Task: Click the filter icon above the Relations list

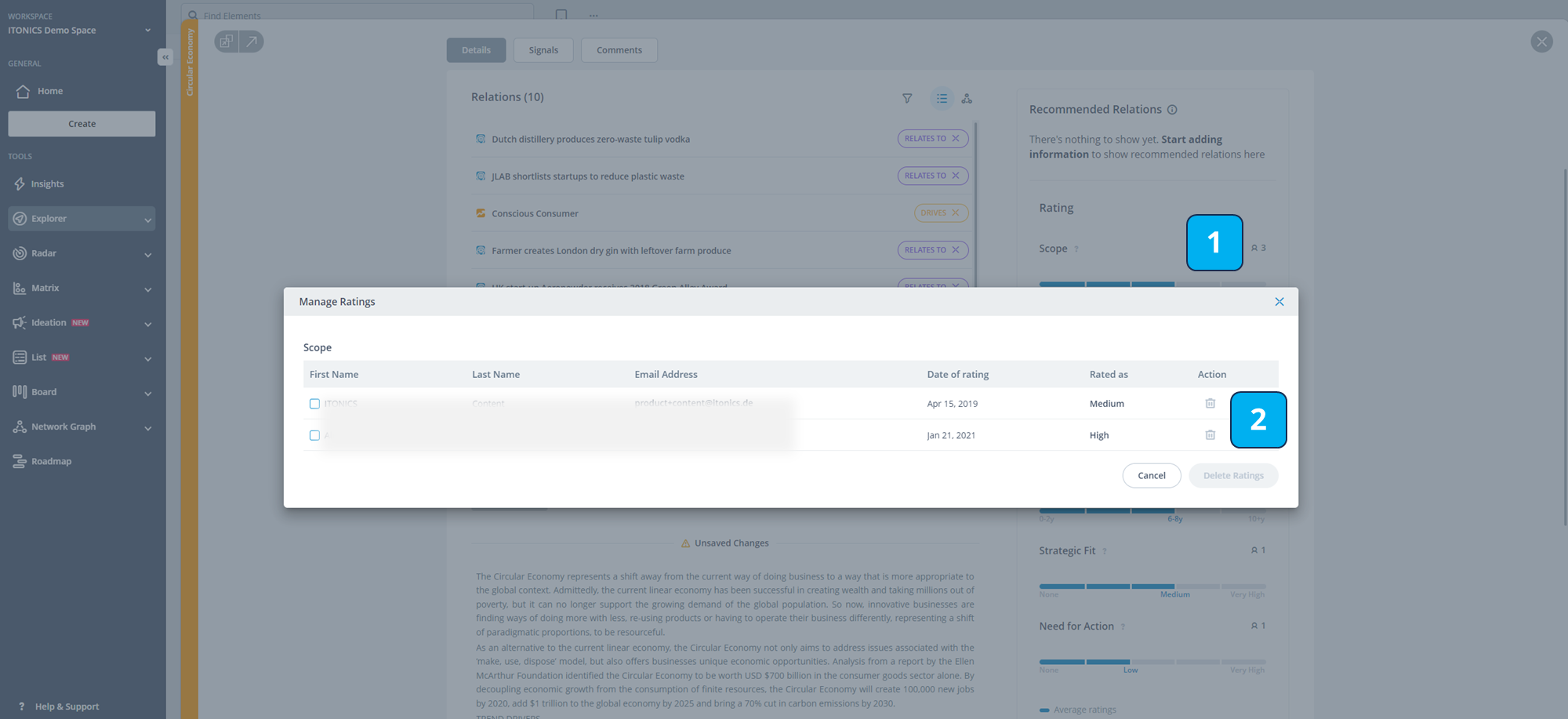Action: pyautogui.click(x=906, y=98)
